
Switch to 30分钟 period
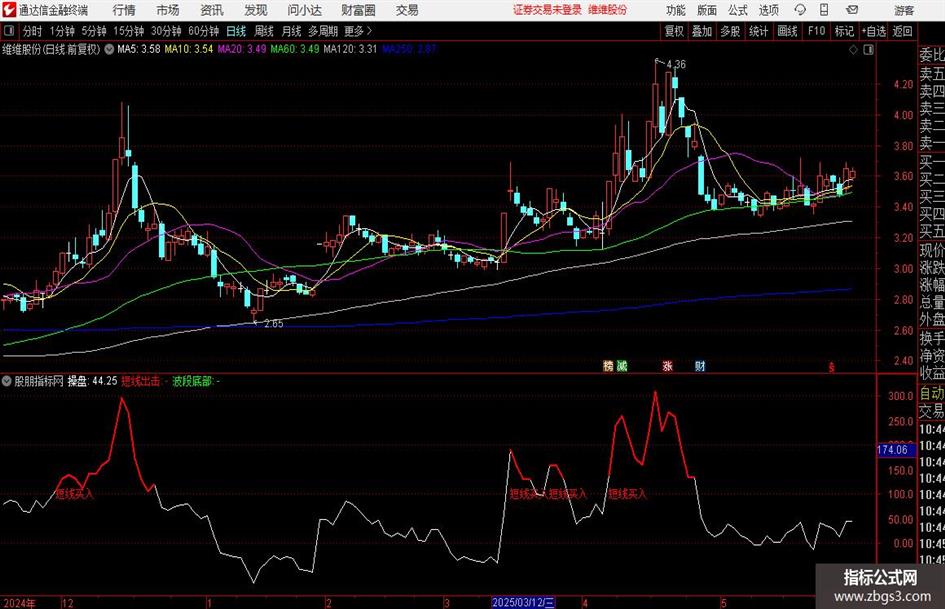166,31
